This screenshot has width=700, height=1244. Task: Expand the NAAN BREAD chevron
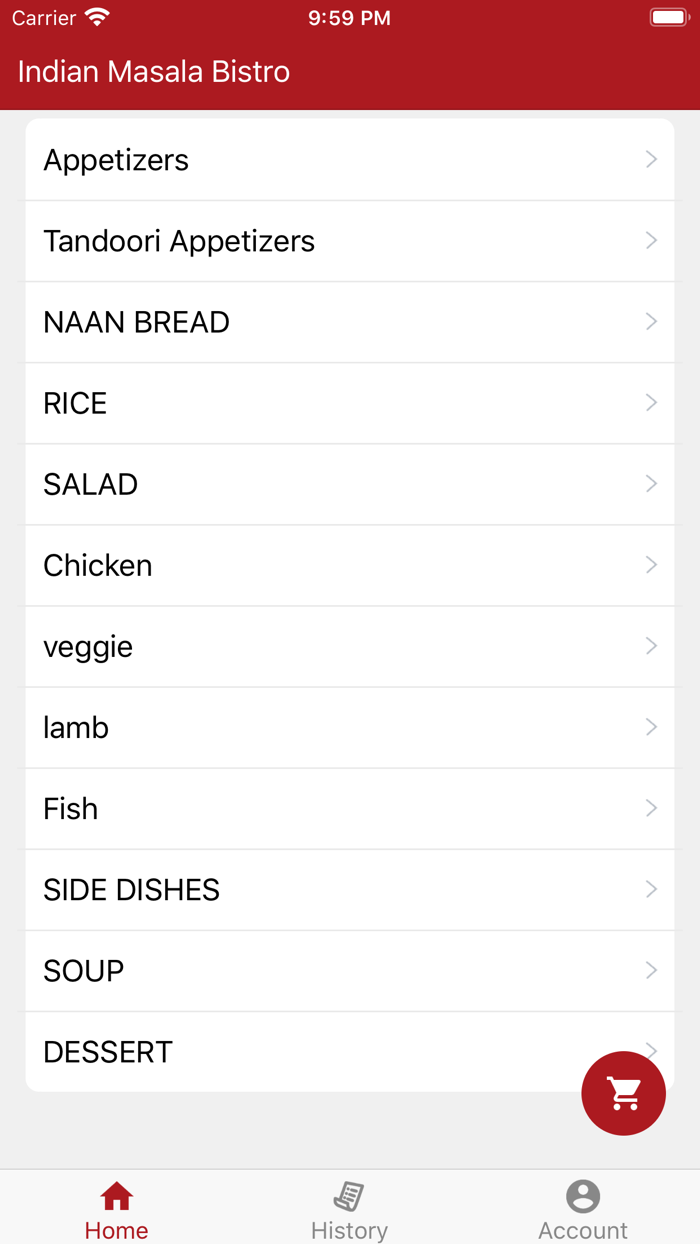pos(651,321)
